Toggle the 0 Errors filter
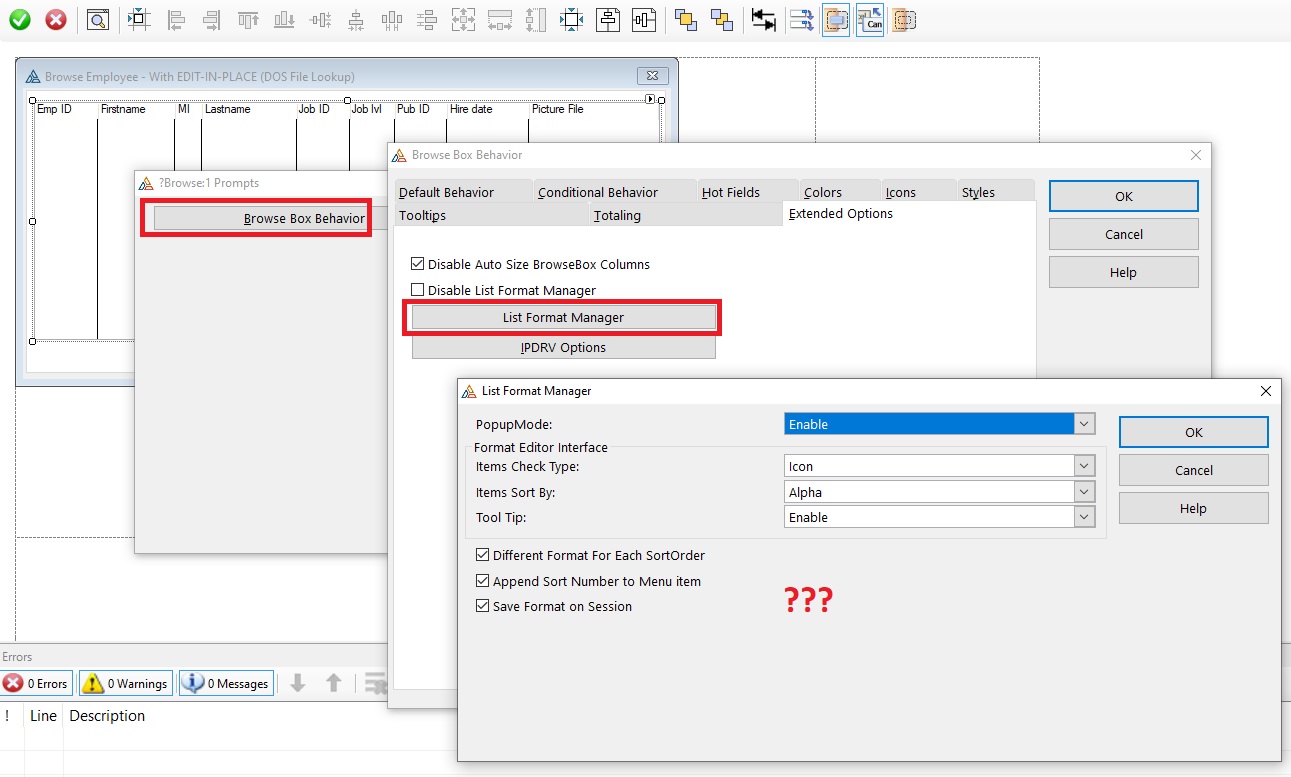 tap(36, 683)
